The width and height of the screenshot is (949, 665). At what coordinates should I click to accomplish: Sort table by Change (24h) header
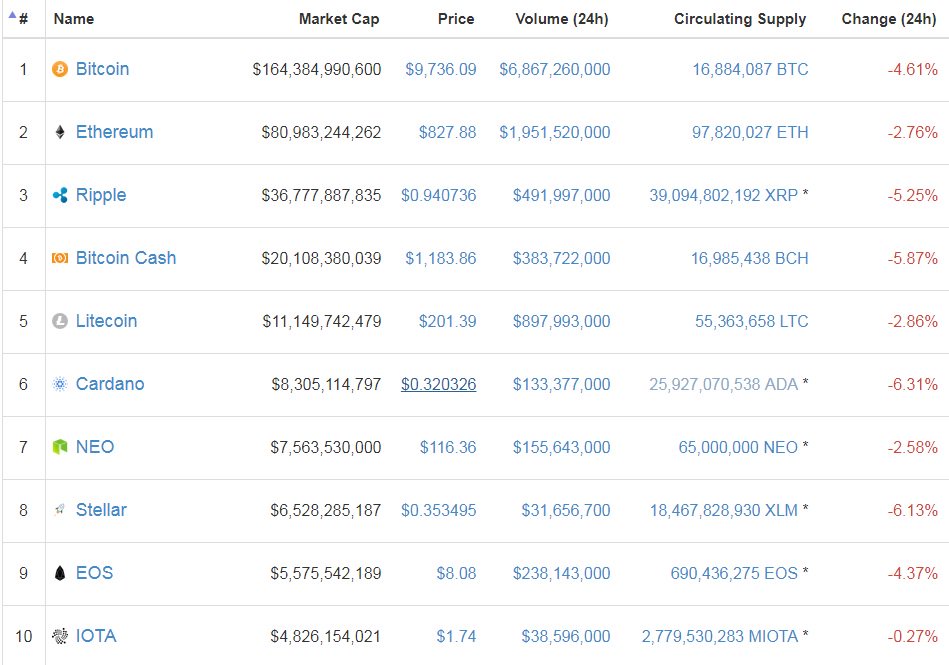click(889, 19)
